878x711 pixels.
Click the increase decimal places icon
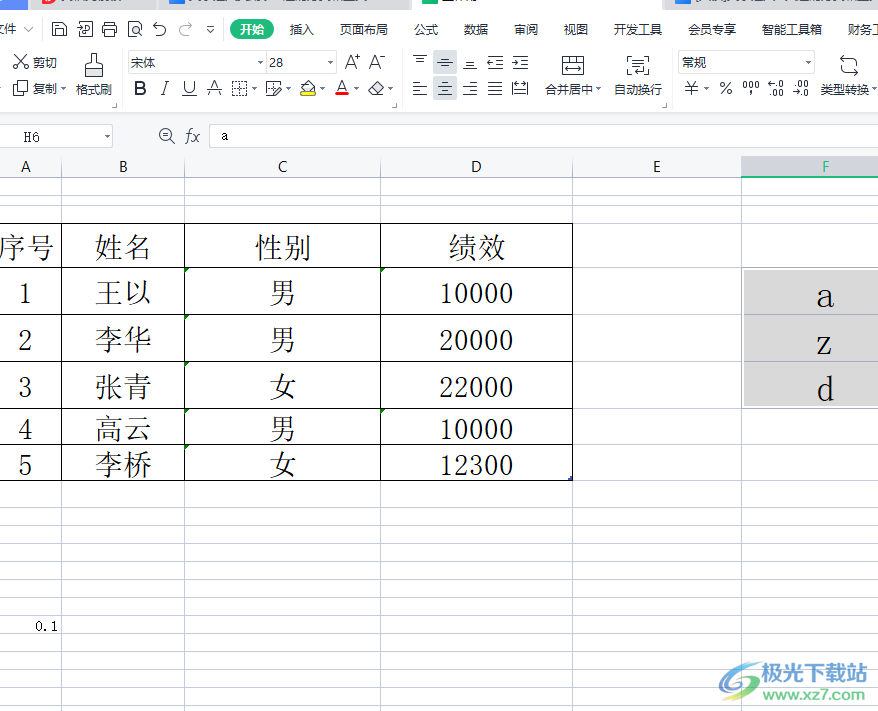pyautogui.click(x=776, y=88)
